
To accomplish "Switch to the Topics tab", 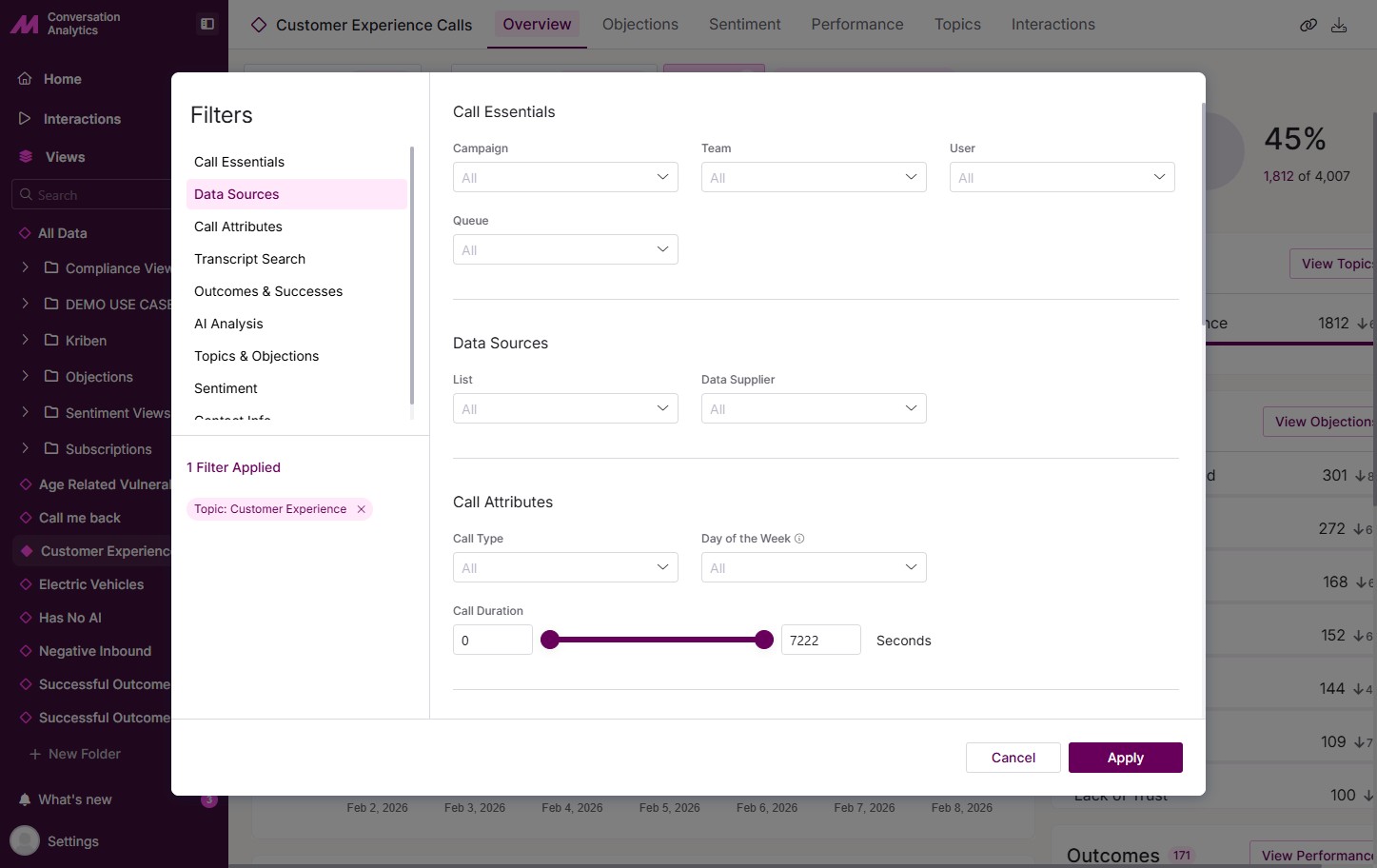I will [957, 25].
